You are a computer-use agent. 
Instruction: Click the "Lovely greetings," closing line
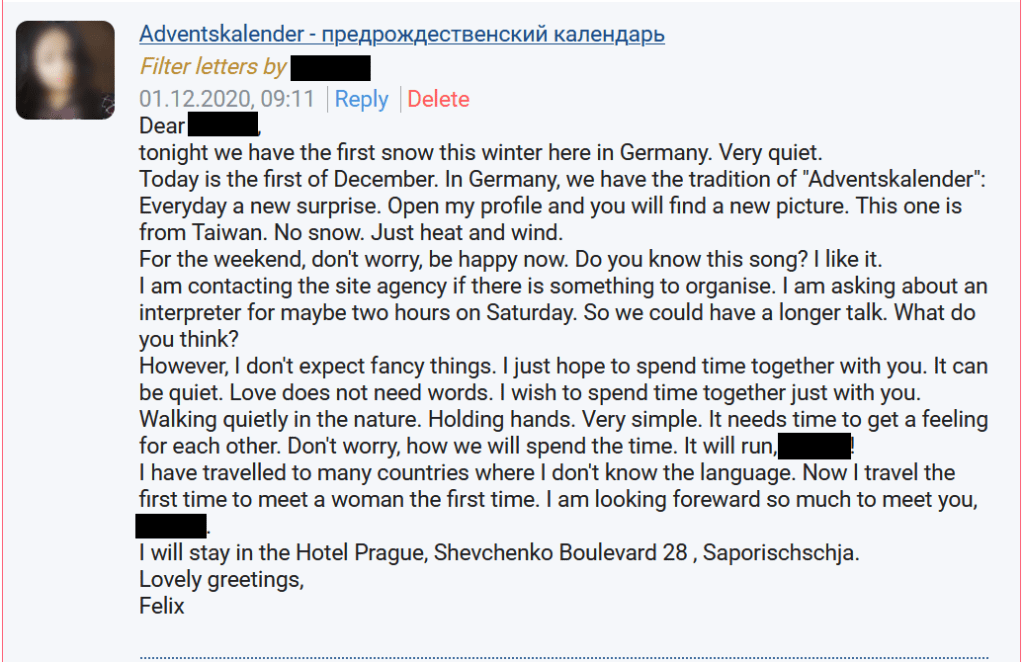(221, 579)
